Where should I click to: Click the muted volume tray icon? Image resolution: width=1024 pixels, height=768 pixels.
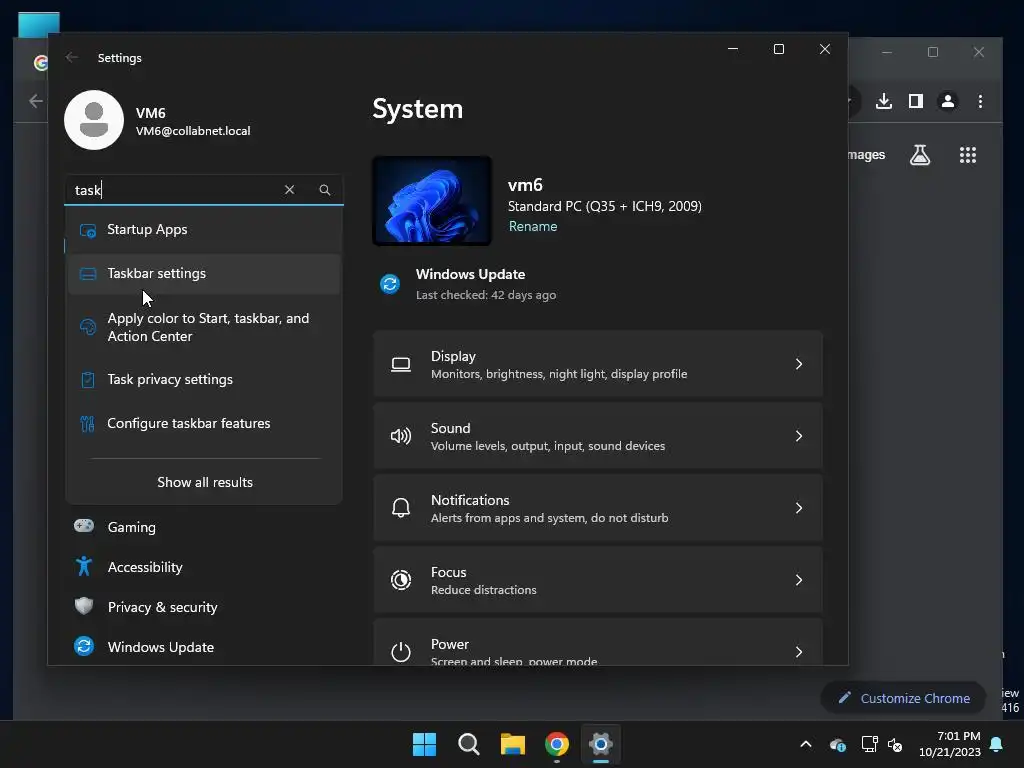point(895,744)
